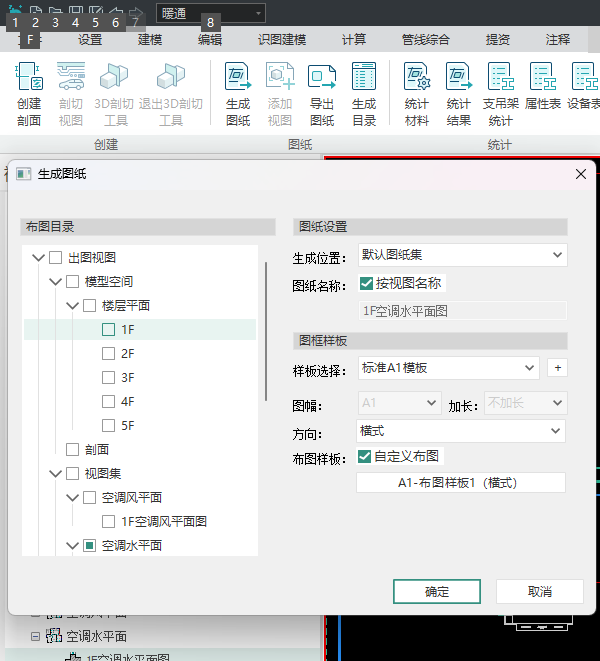Add a template with the + button
The height and width of the screenshot is (661, 600).
click(557, 368)
